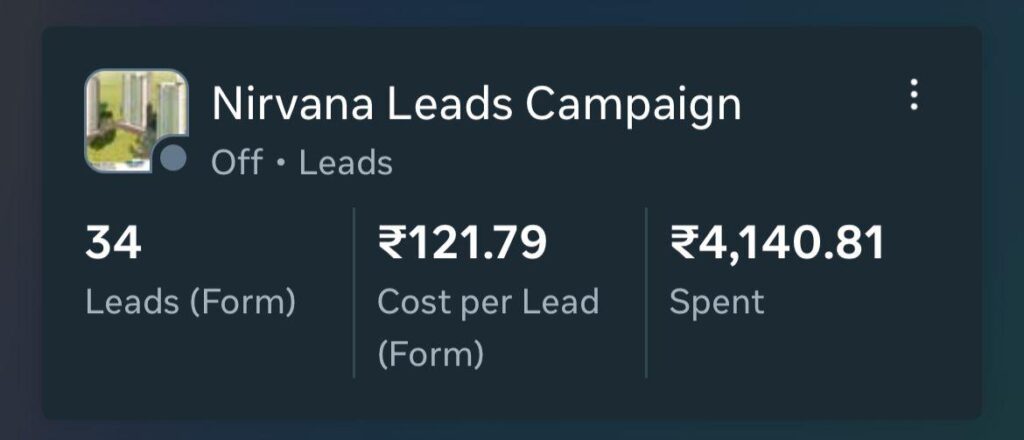Click divider between Cost per Lead and Spent
Image resolution: width=1024 pixels, height=440 pixels.
646,292
